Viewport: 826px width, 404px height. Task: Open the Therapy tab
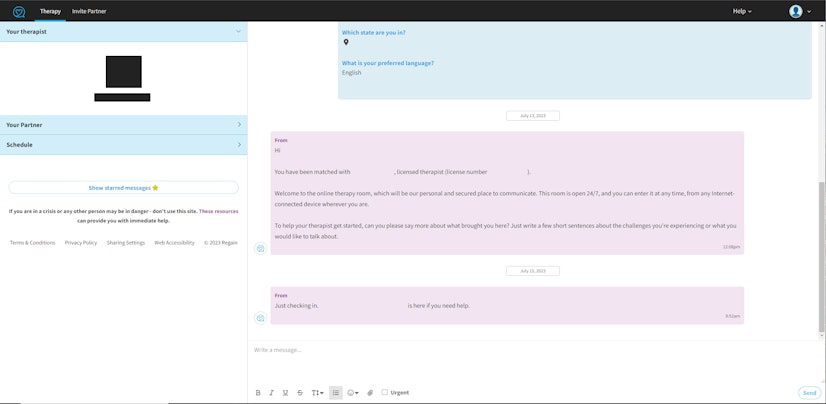(51, 11)
